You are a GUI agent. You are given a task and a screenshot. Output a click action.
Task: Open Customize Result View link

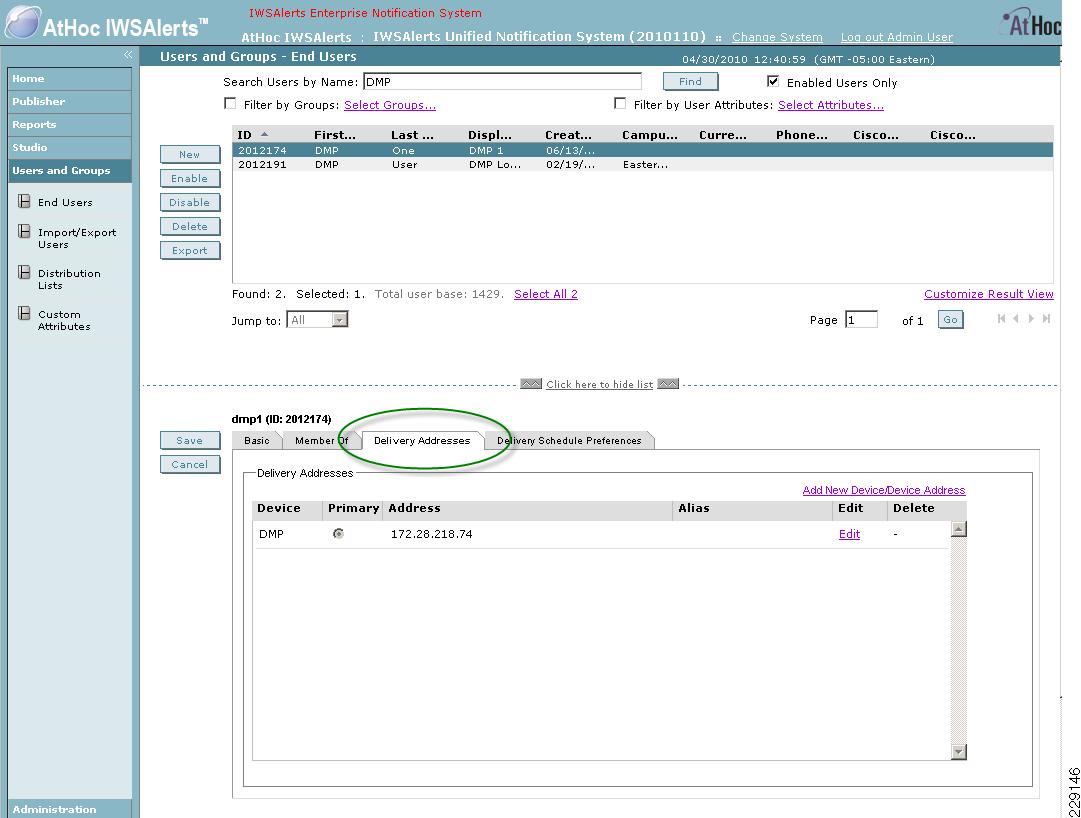[x=989, y=294]
